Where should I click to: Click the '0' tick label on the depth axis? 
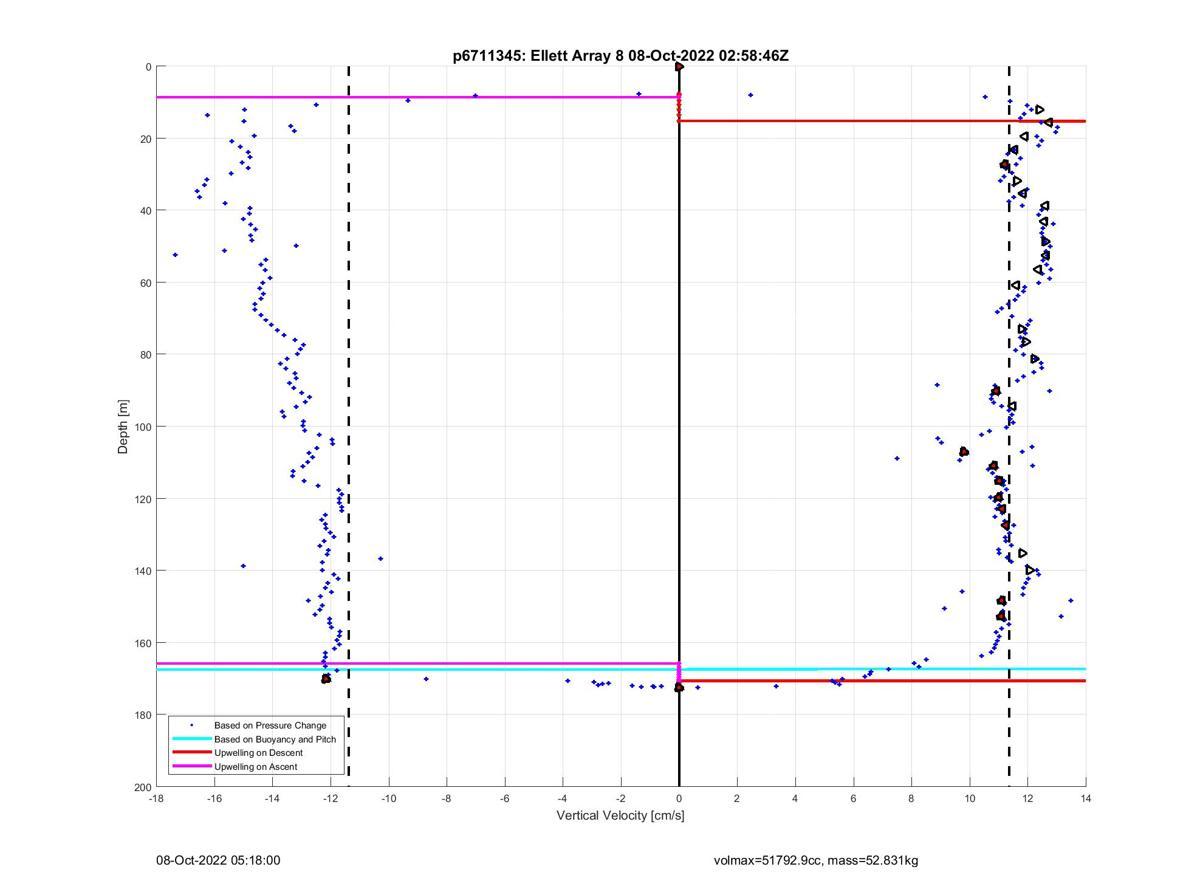(x=148, y=67)
